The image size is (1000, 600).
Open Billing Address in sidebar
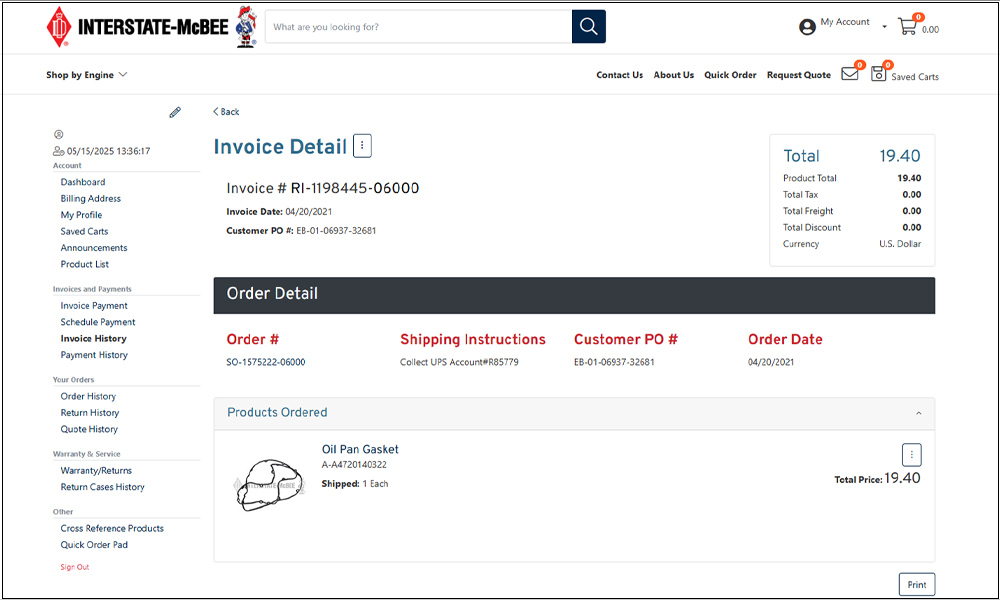tap(91, 198)
